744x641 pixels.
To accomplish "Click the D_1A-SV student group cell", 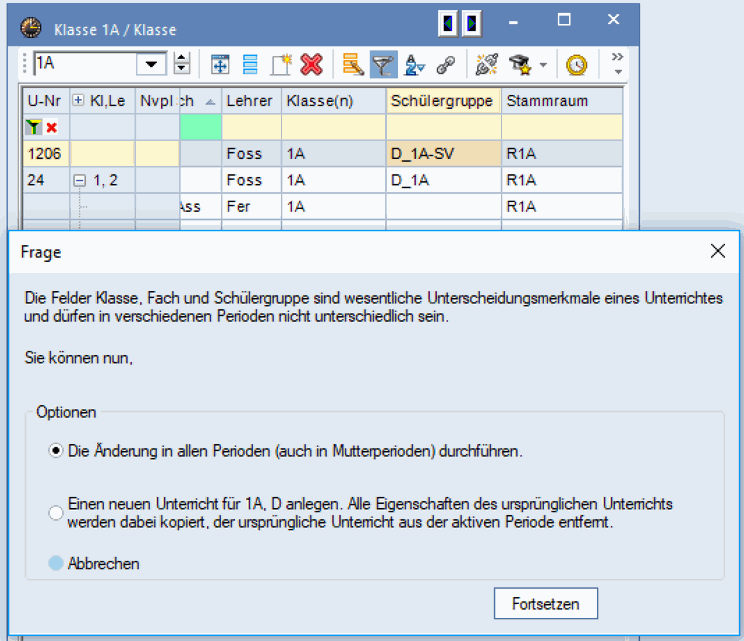I will pyautogui.click(x=443, y=154).
